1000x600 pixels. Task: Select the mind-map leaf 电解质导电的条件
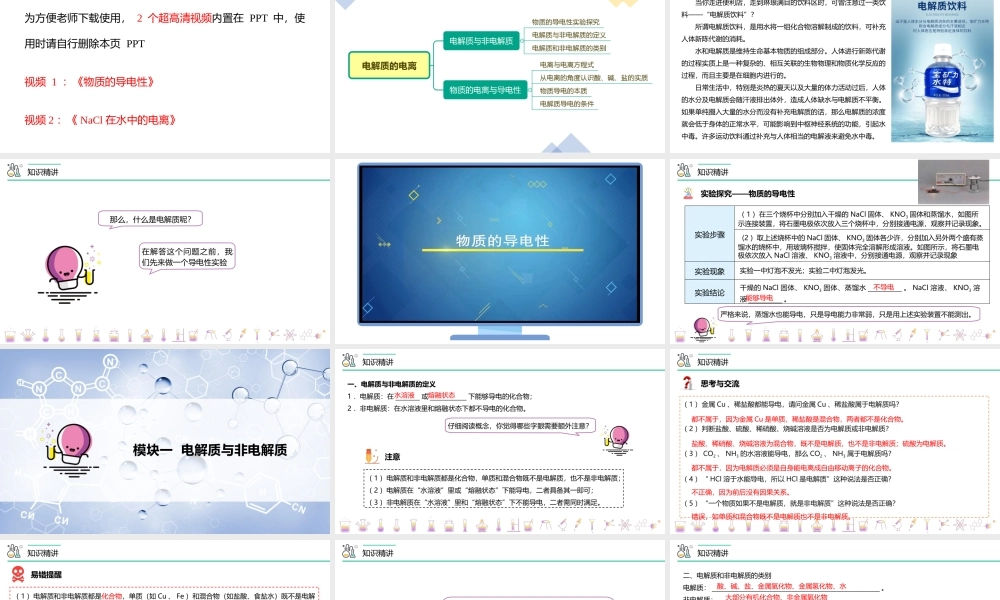[566, 103]
